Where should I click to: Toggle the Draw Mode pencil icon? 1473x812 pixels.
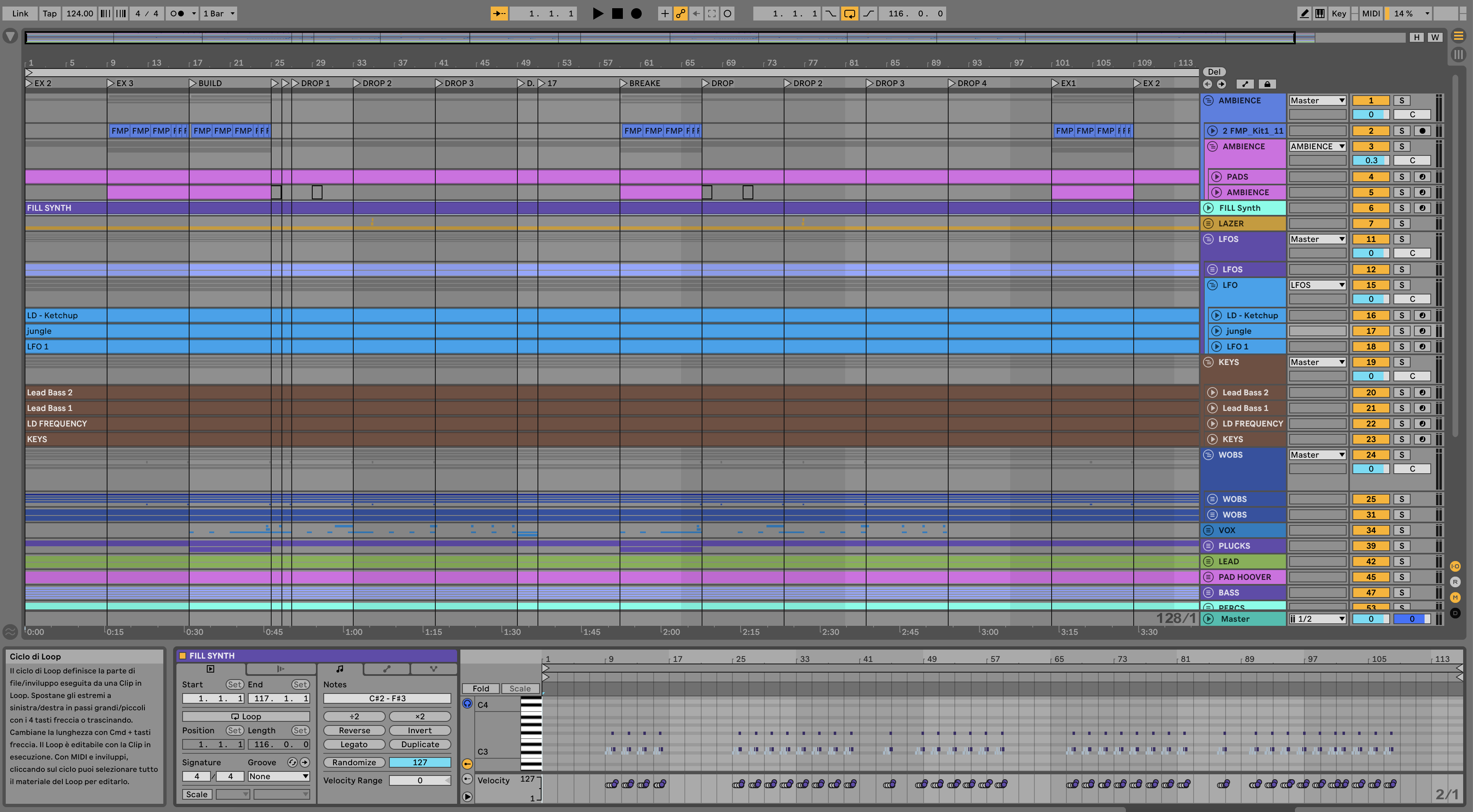[x=1304, y=13]
